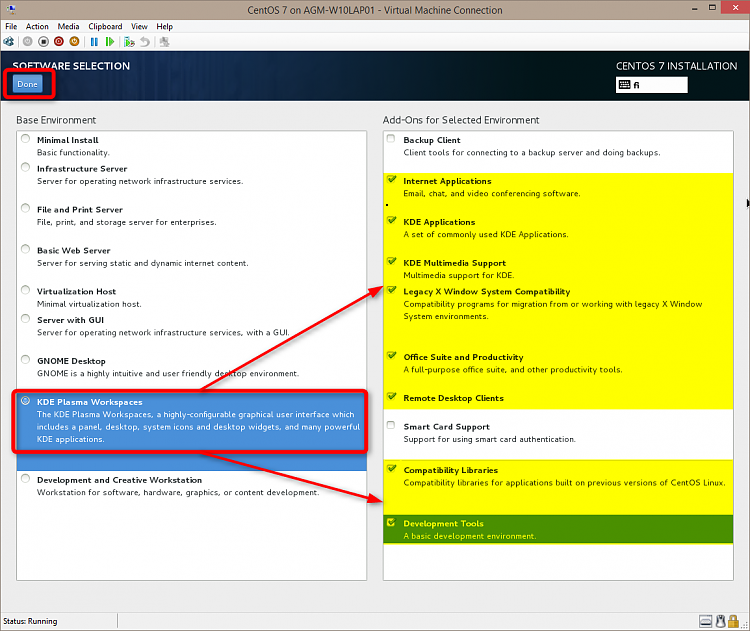
Task: Toggle Legacy X Window System Compatibility checkbox
Action: 392,290
